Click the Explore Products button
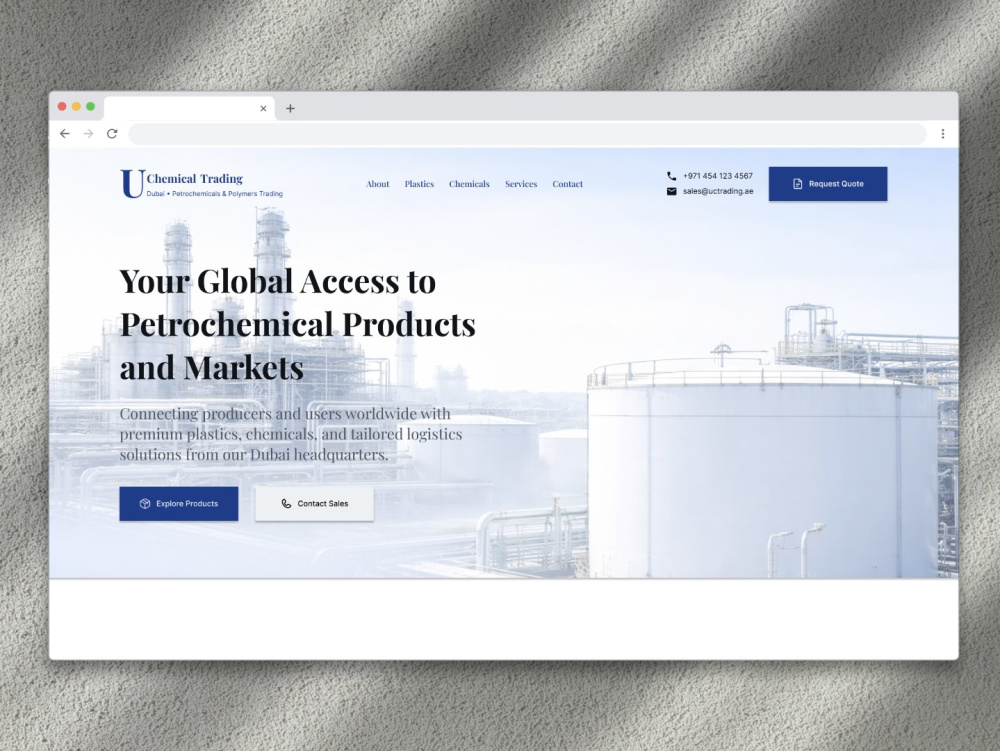Screen dimensions: 1000x751 179,504
